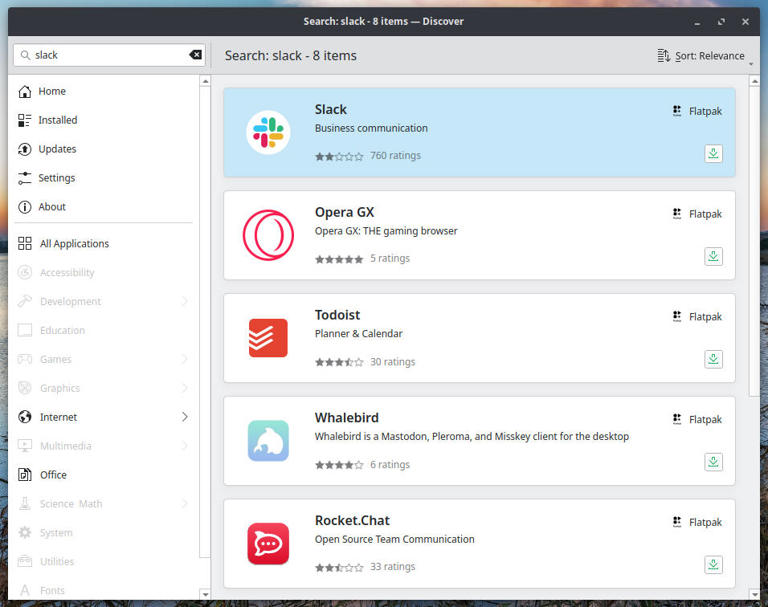Viewport: 768px width, 607px height.
Task: Expand the Internet category chevron
Action: pyautogui.click(x=185, y=417)
